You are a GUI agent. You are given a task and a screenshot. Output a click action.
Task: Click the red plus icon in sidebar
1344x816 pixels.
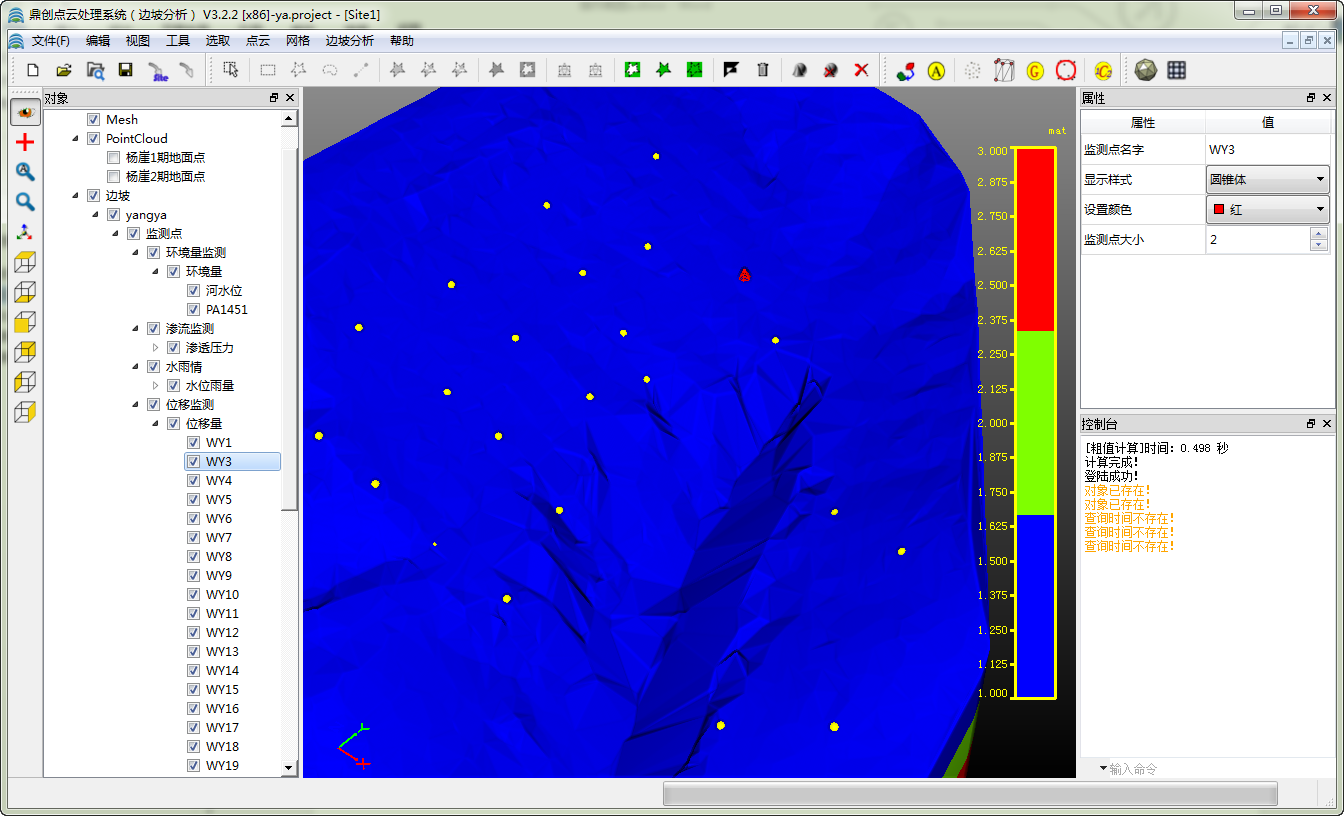25,142
